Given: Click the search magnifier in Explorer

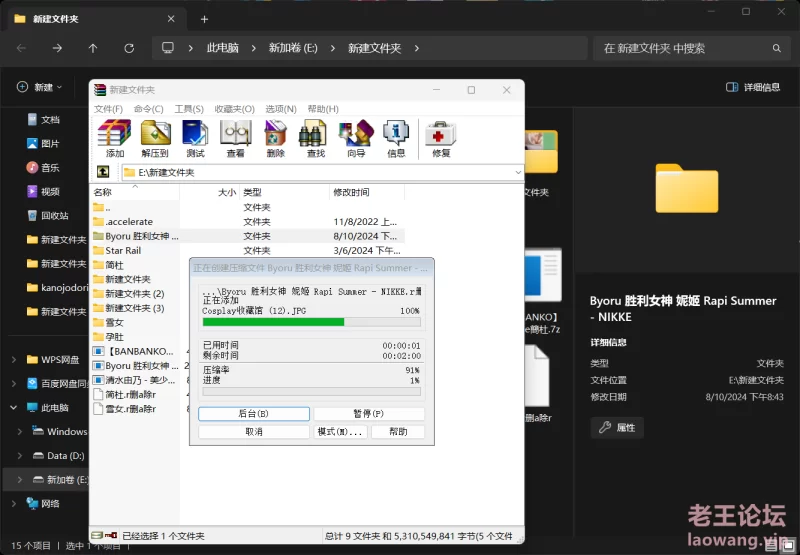Looking at the screenshot, I should point(777,48).
